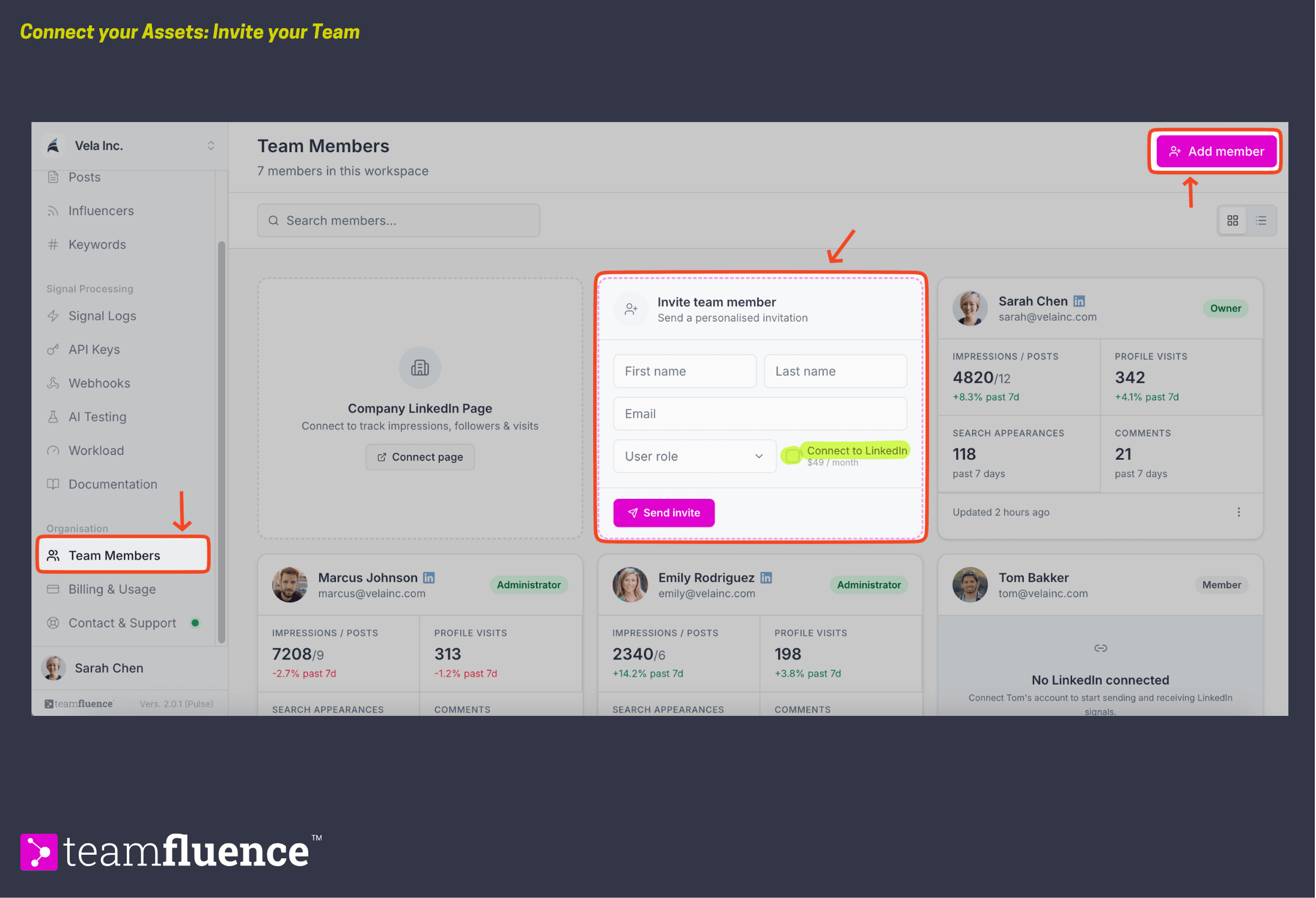Click the marcus@velainc.com email text

tap(371, 594)
